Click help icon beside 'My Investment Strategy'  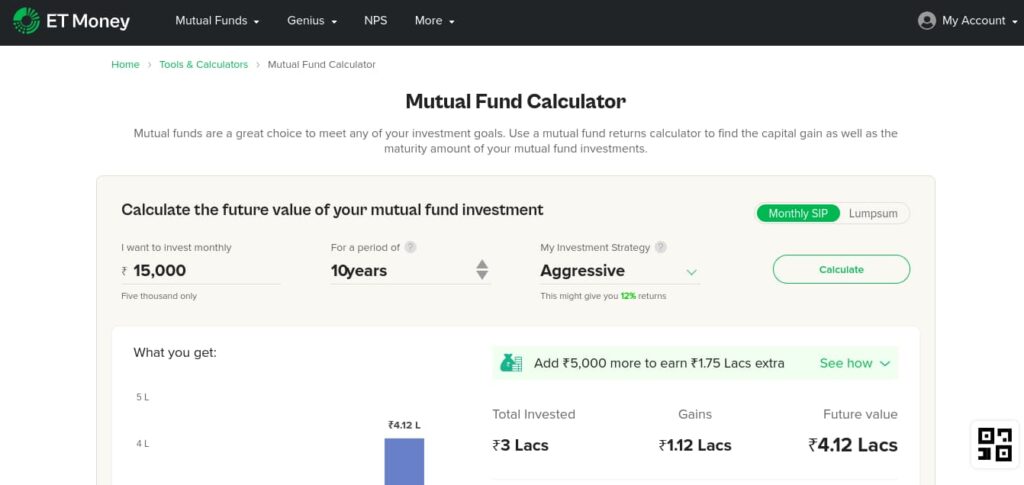coord(660,247)
